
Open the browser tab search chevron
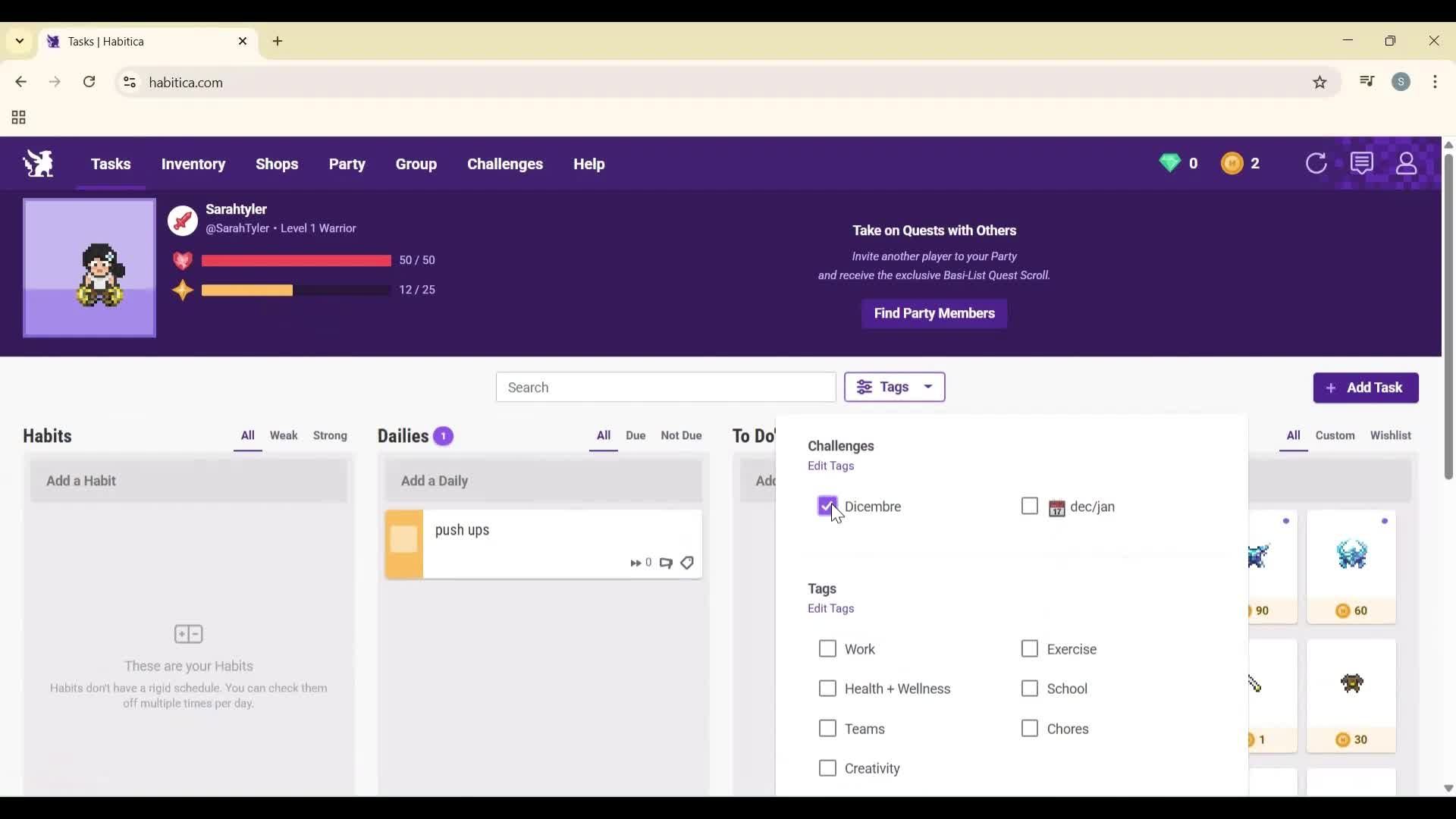point(19,41)
